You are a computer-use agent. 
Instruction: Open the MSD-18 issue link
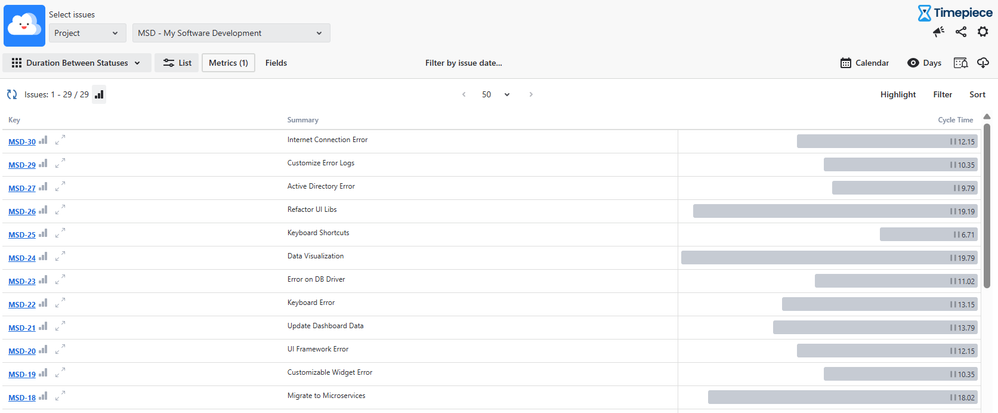click(22, 398)
